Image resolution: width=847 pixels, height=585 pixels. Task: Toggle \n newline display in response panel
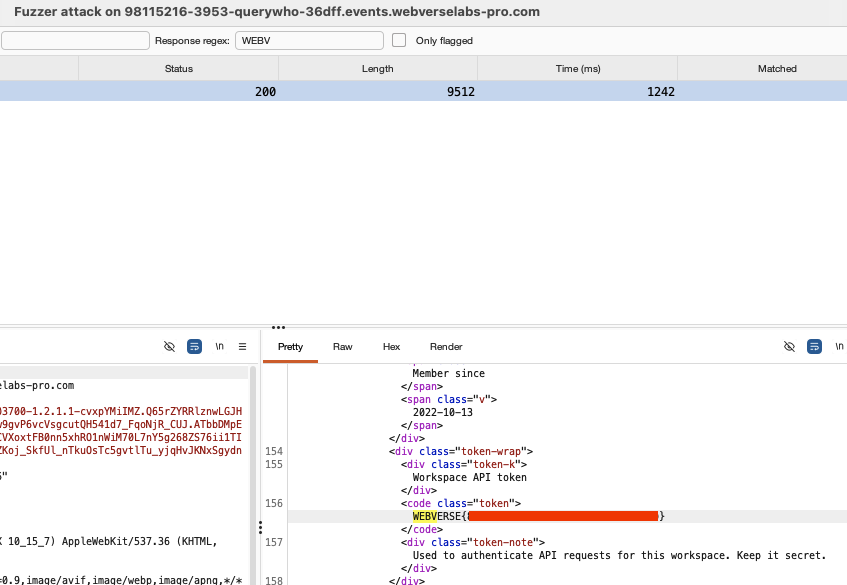pos(839,346)
